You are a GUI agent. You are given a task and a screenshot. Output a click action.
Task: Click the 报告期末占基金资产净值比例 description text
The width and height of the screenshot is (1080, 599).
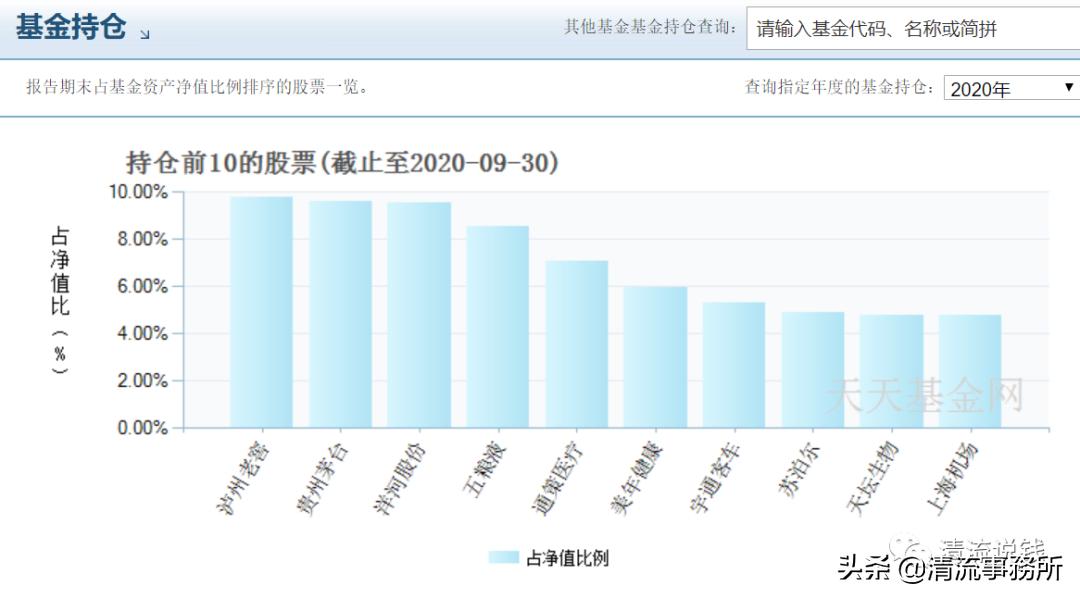(195, 87)
